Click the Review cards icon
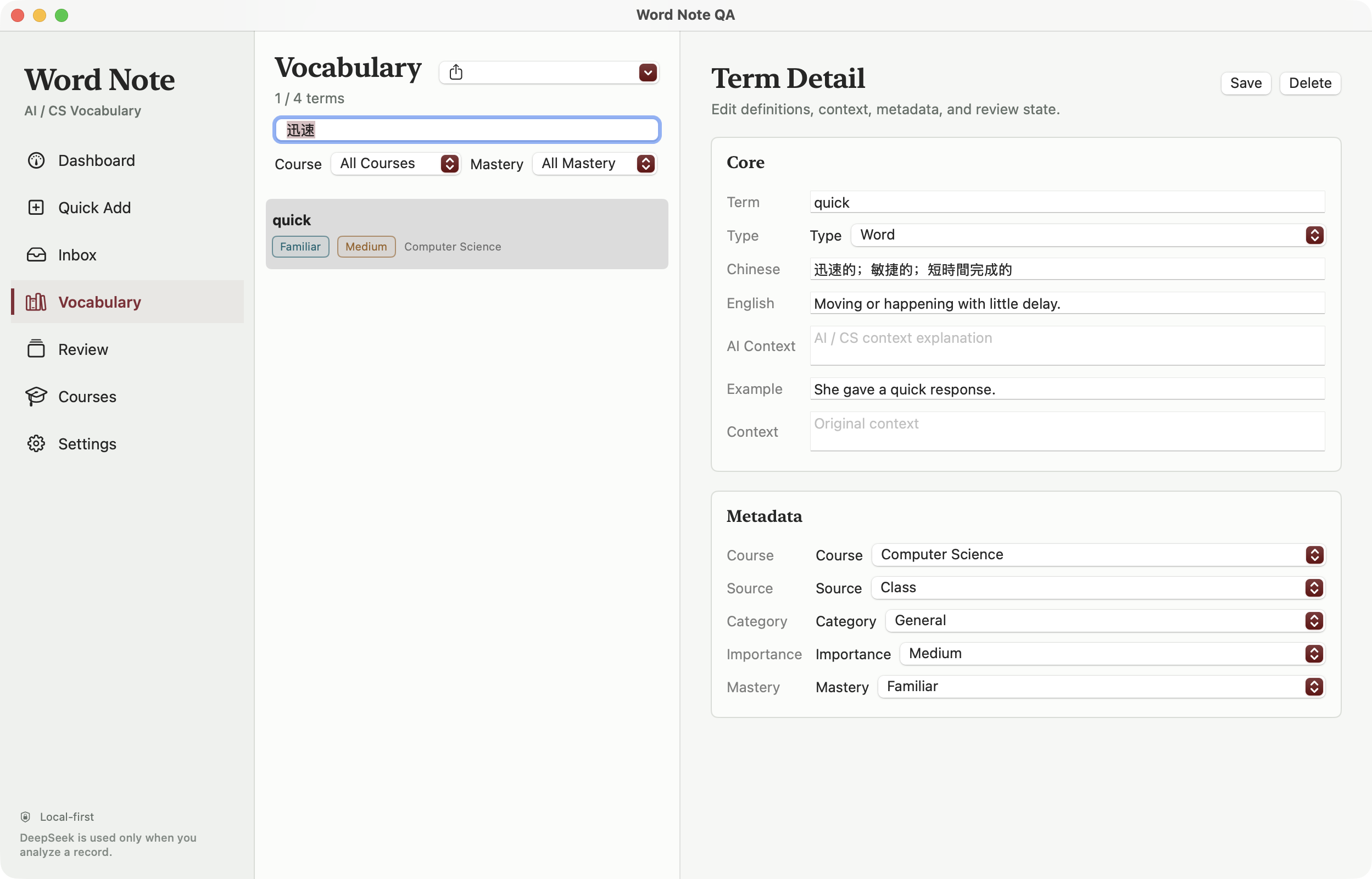Image resolution: width=1372 pixels, height=879 pixels. pos(36,349)
